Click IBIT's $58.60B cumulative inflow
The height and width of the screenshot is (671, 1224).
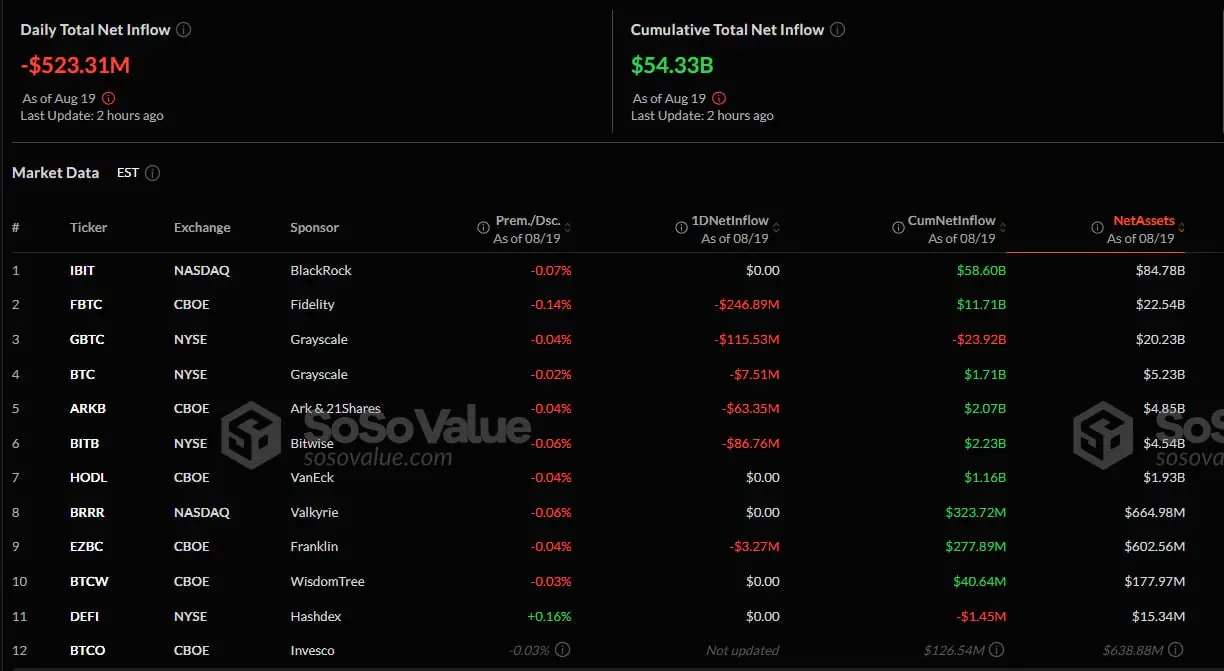(979, 271)
